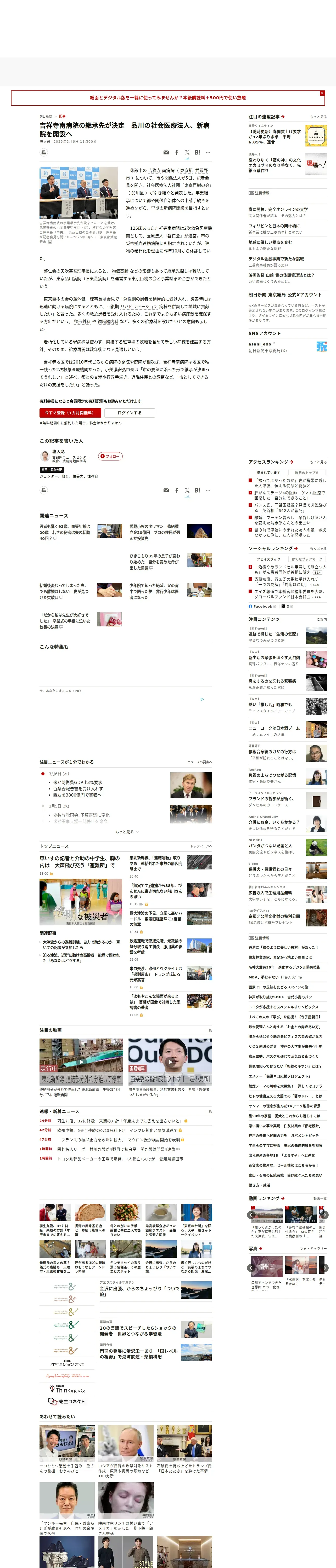Open 注目の連載記事 arrow heading
336x1568 pixels.
pos(266,116)
